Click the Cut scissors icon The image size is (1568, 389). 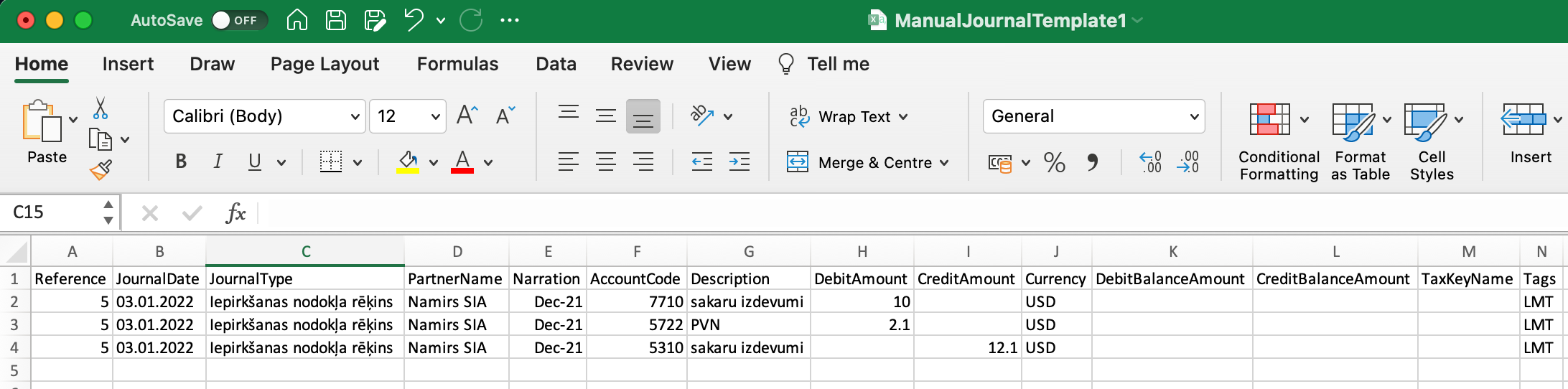click(x=101, y=108)
